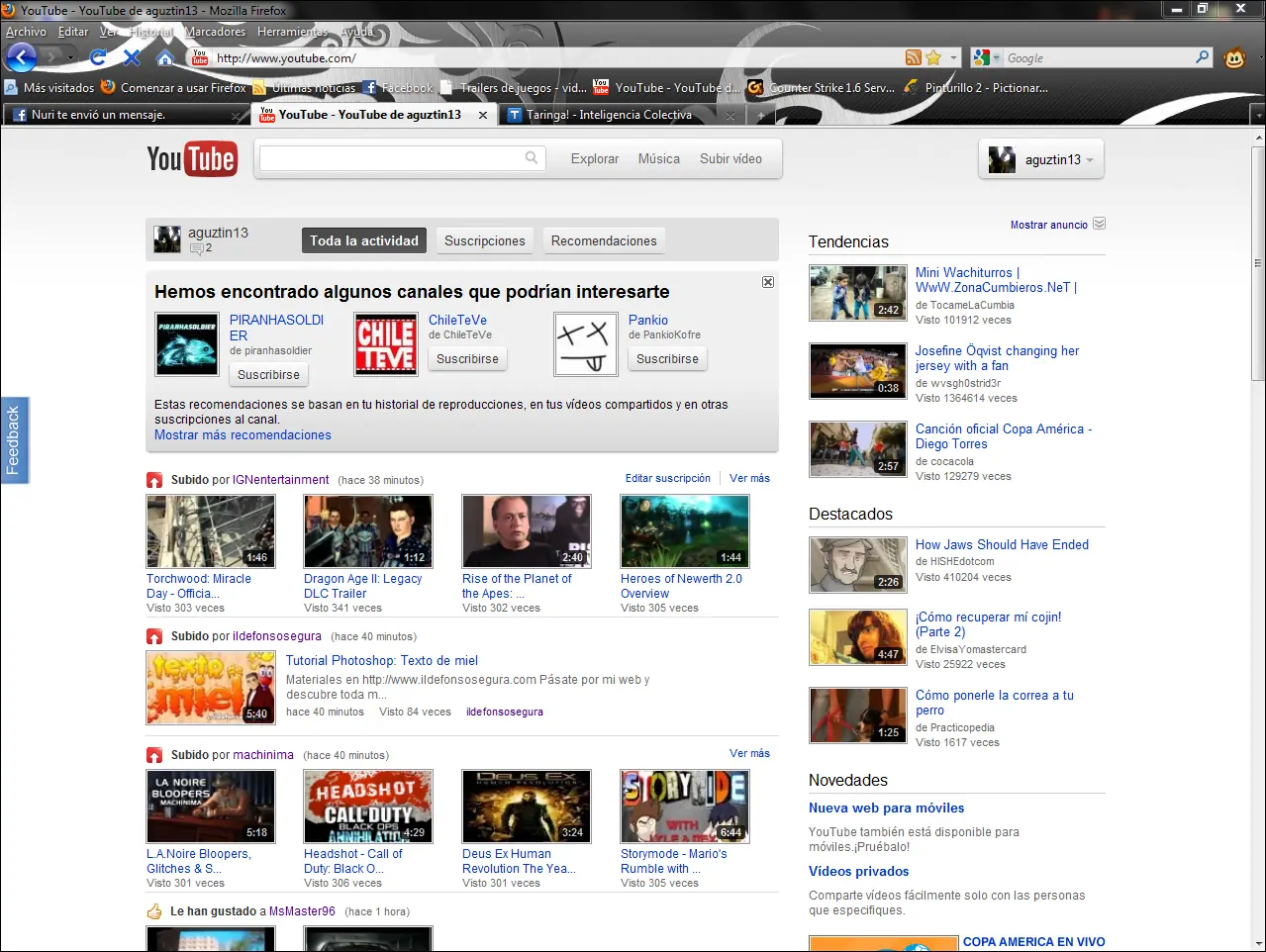Viewport: 1266px width, 952px height.
Task: Open the Herramientas menu
Action: coord(292,32)
